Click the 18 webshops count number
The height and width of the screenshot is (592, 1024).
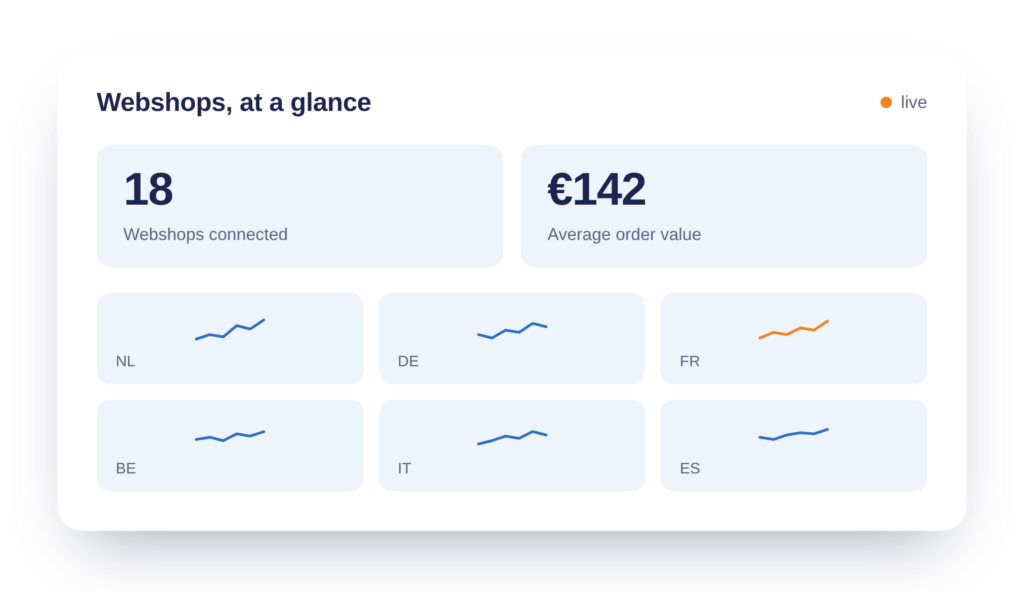pos(148,189)
